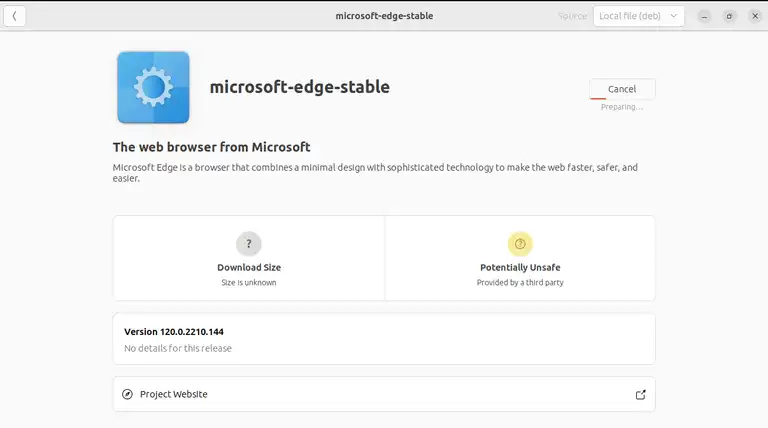Open the Potentially Unsafe info card
The width and height of the screenshot is (768, 428).
pos(520,258)
